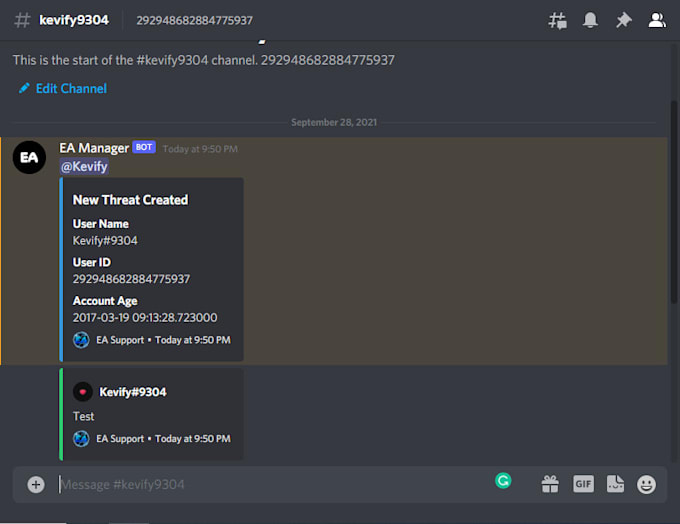The image size is (680, 524).
Task: Click the chat vertical scrollbar
Action: click(674, 202)
